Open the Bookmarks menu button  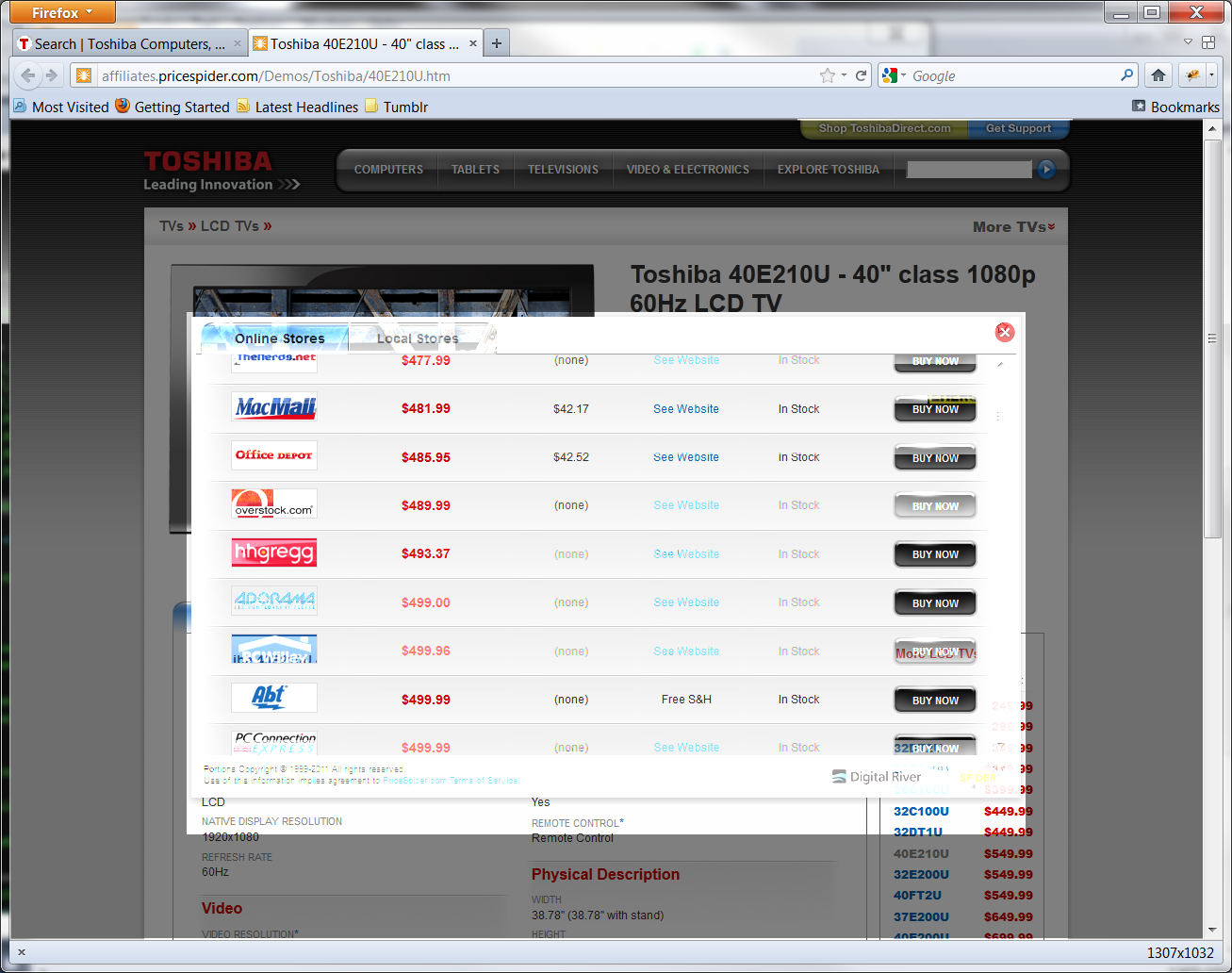coord(1176,107)
